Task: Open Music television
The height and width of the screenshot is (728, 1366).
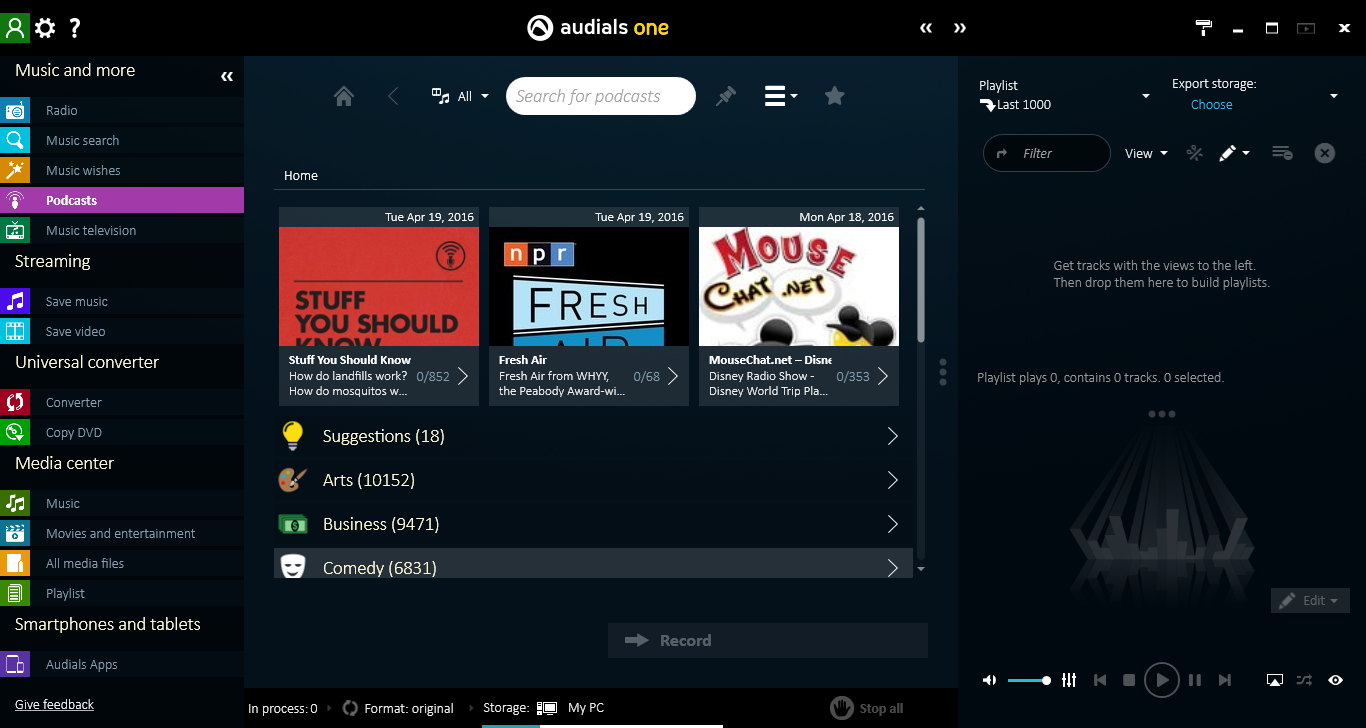Action: point(122,230)
